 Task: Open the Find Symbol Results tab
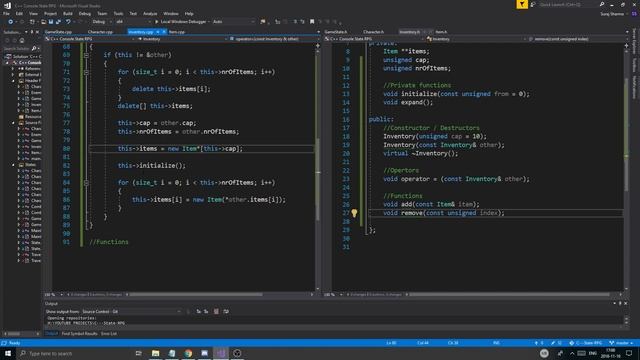(80, 333)
